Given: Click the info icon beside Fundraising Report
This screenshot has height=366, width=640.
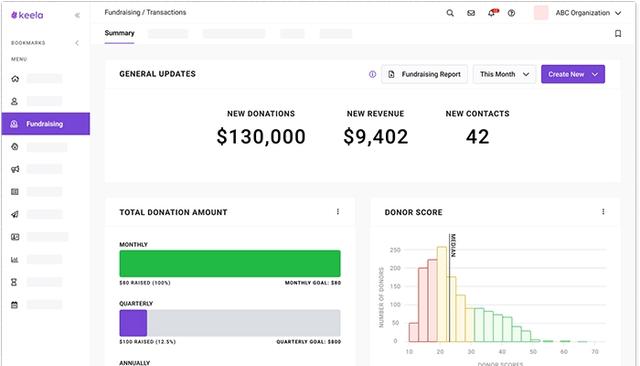Looking at the screenshot, I should coord(372,74).
